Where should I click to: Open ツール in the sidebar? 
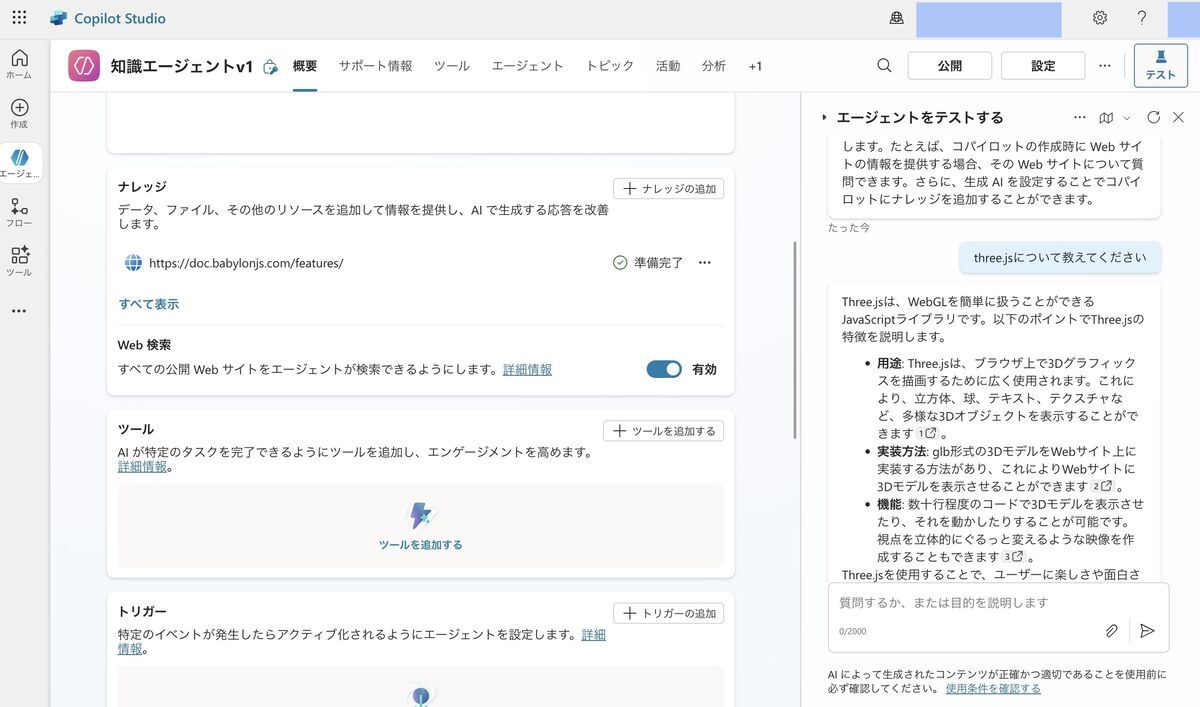[19, 262]
